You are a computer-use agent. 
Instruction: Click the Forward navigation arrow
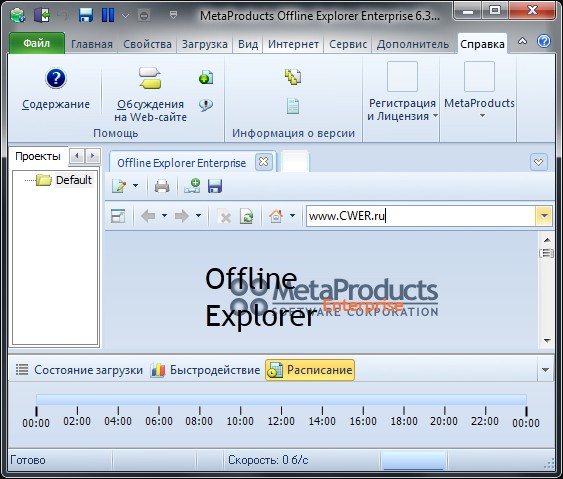[x=182, y=216]
